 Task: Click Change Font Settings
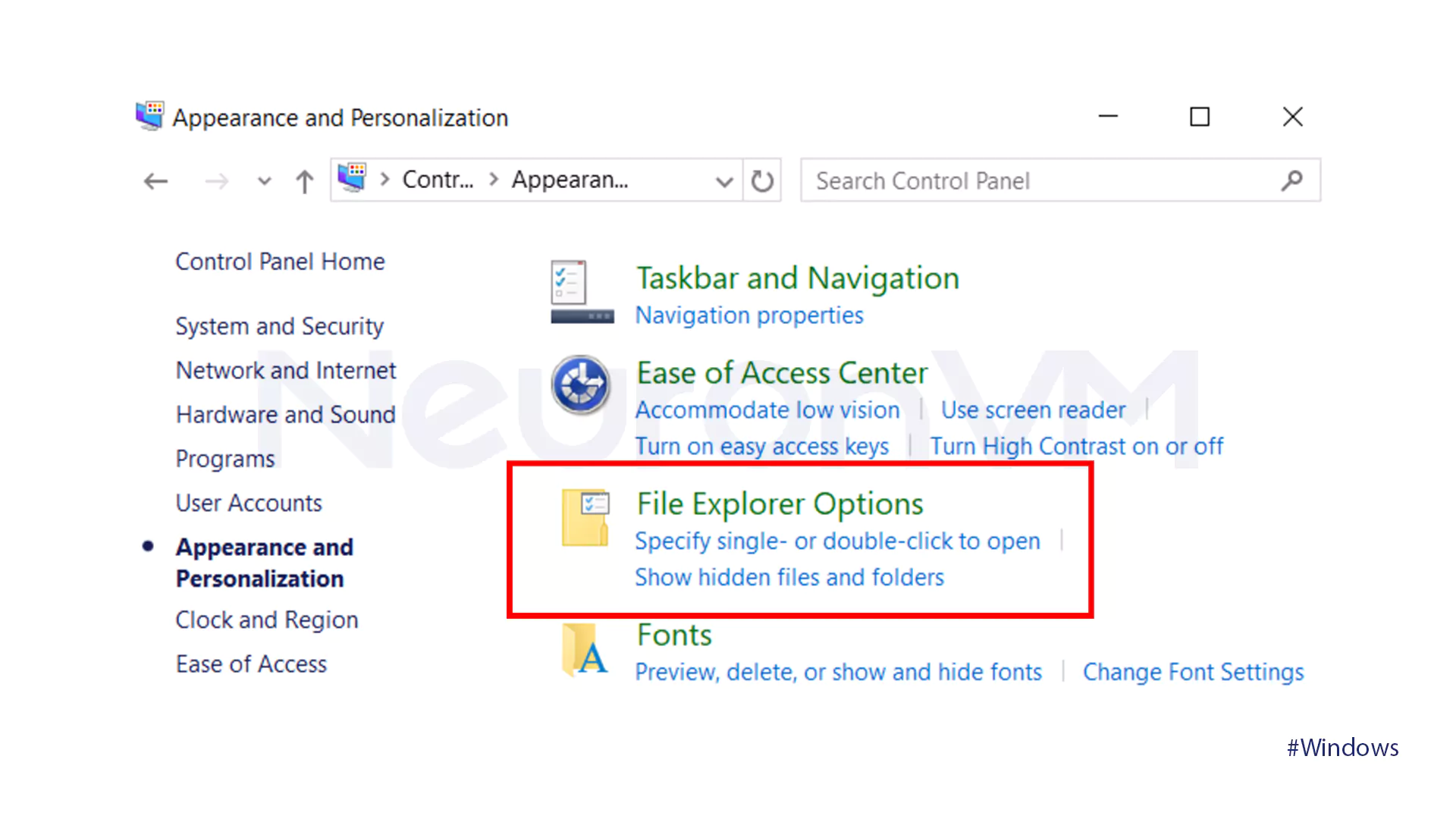1193,672
